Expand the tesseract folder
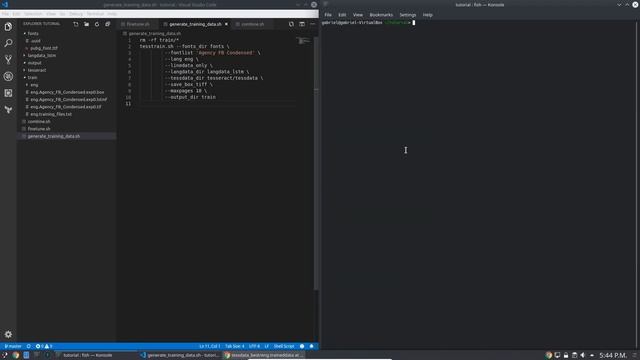640x360 pixels. click(37, 70)
